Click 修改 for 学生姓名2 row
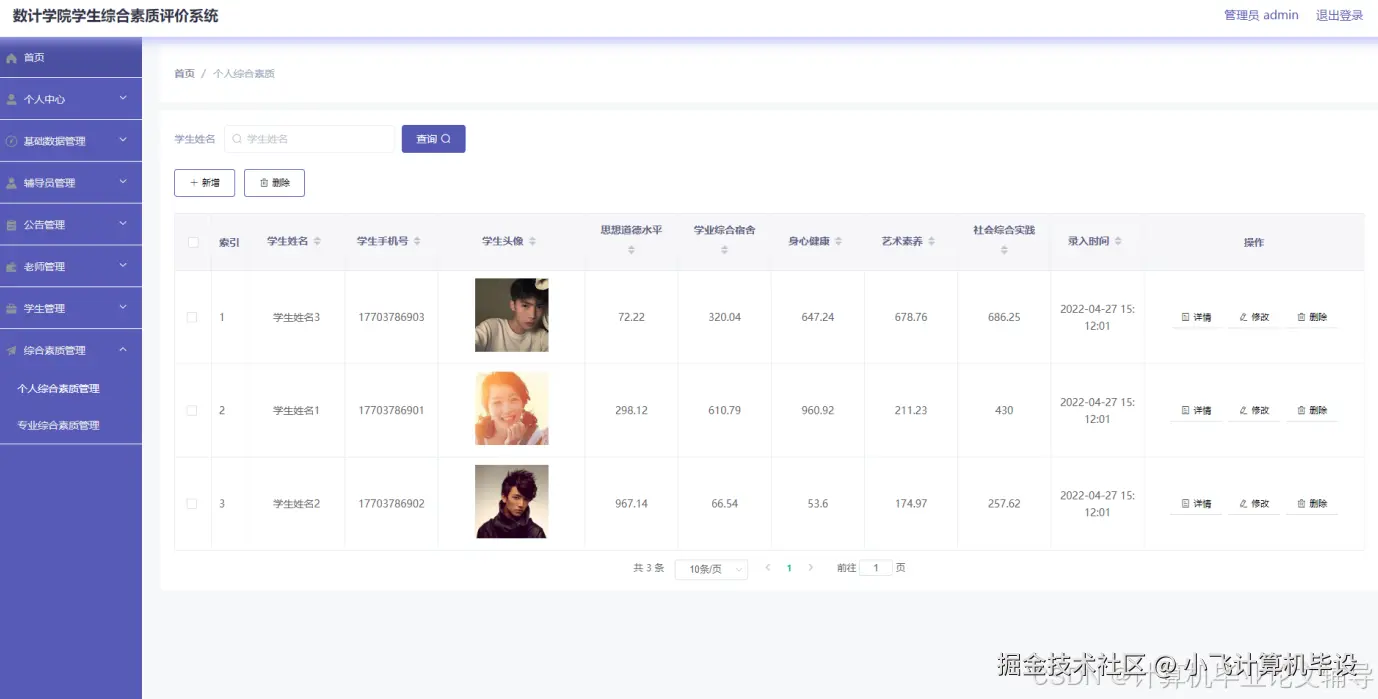Screen dimensions: 1378x699 point(1254,504)
